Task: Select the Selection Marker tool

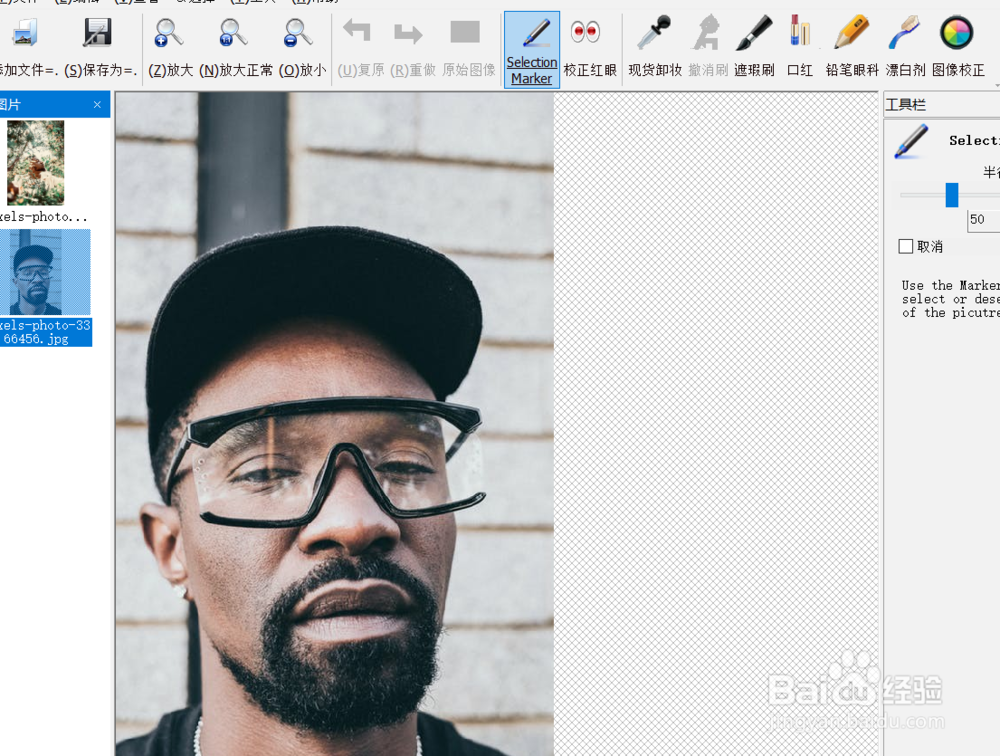Action: [532, 50]
